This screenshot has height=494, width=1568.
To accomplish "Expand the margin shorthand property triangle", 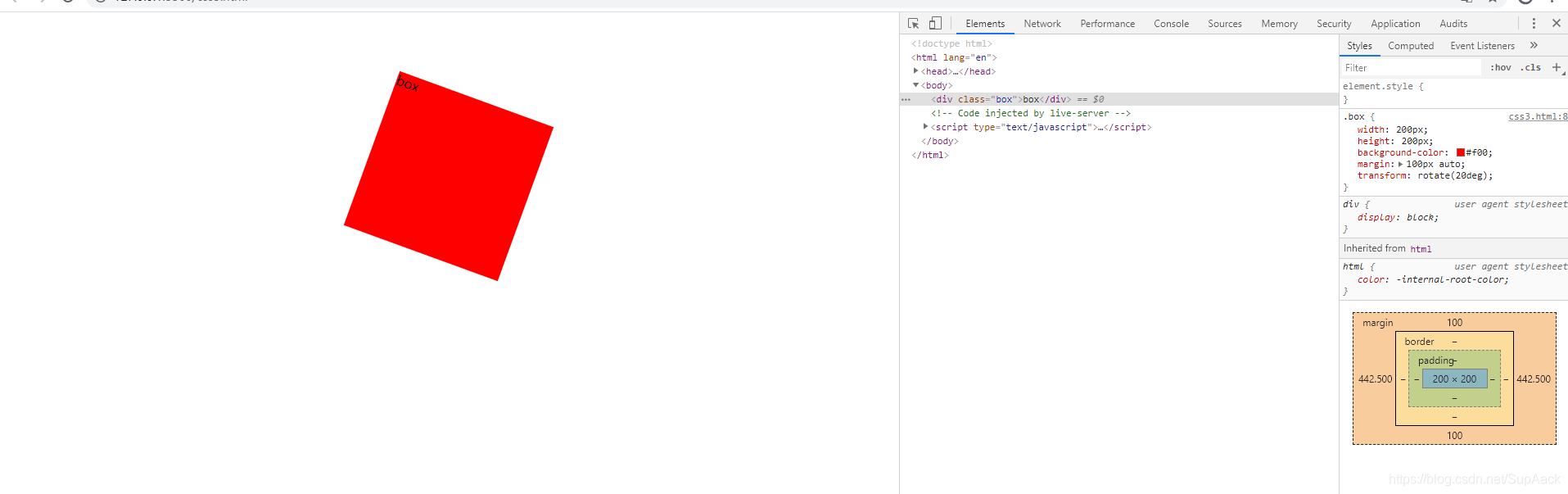I will click(1400, 165).
